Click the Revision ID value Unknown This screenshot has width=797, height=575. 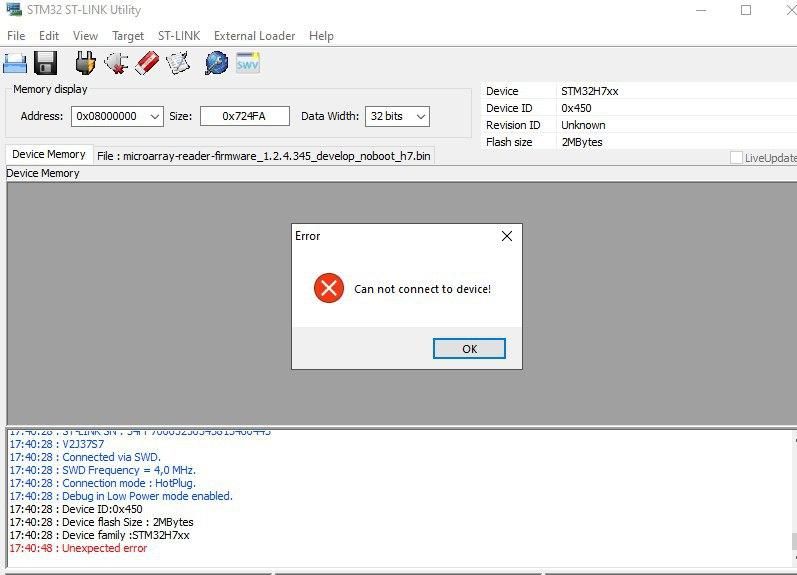click(x=583, y=125)
